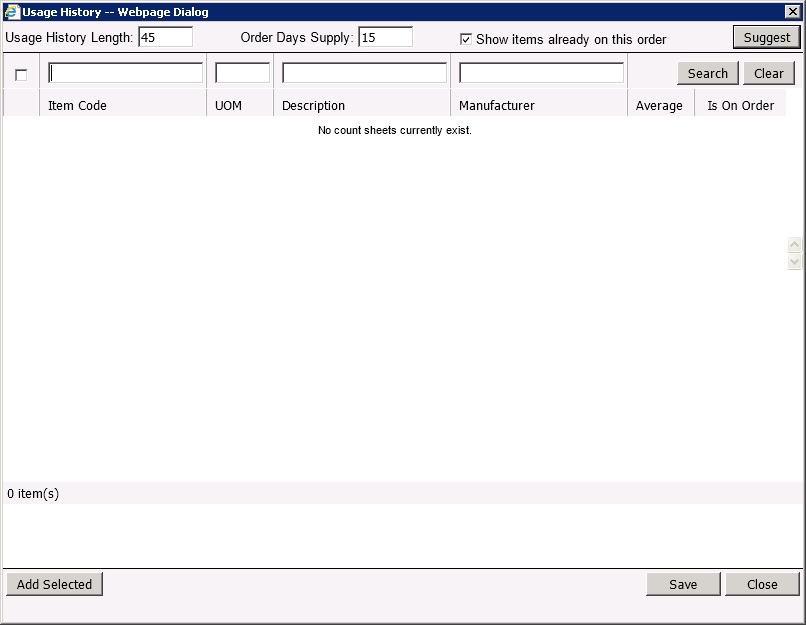Click the UOM filter textbox
Screen dimensions: 806x625
[242, 73]
